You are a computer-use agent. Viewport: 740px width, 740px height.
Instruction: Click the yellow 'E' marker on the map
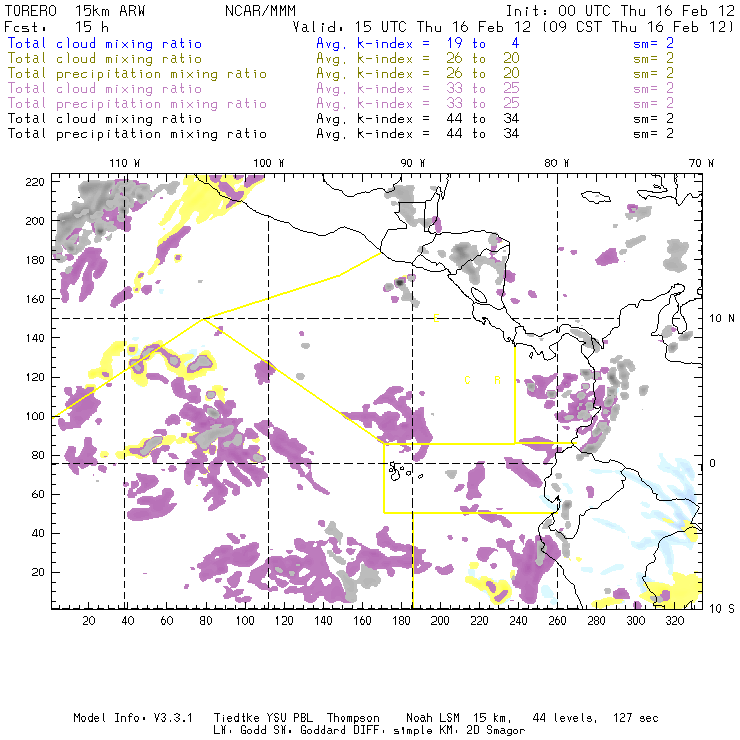tap(437, 319)
